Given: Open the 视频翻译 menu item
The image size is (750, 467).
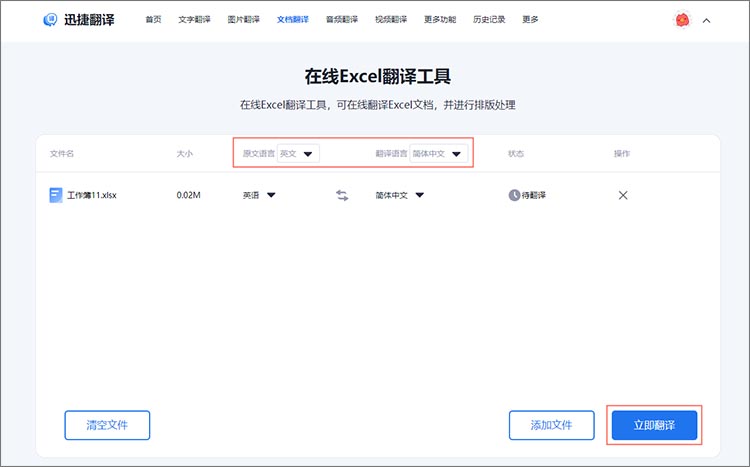Looking at the screenshot, I should coord(391,20).
